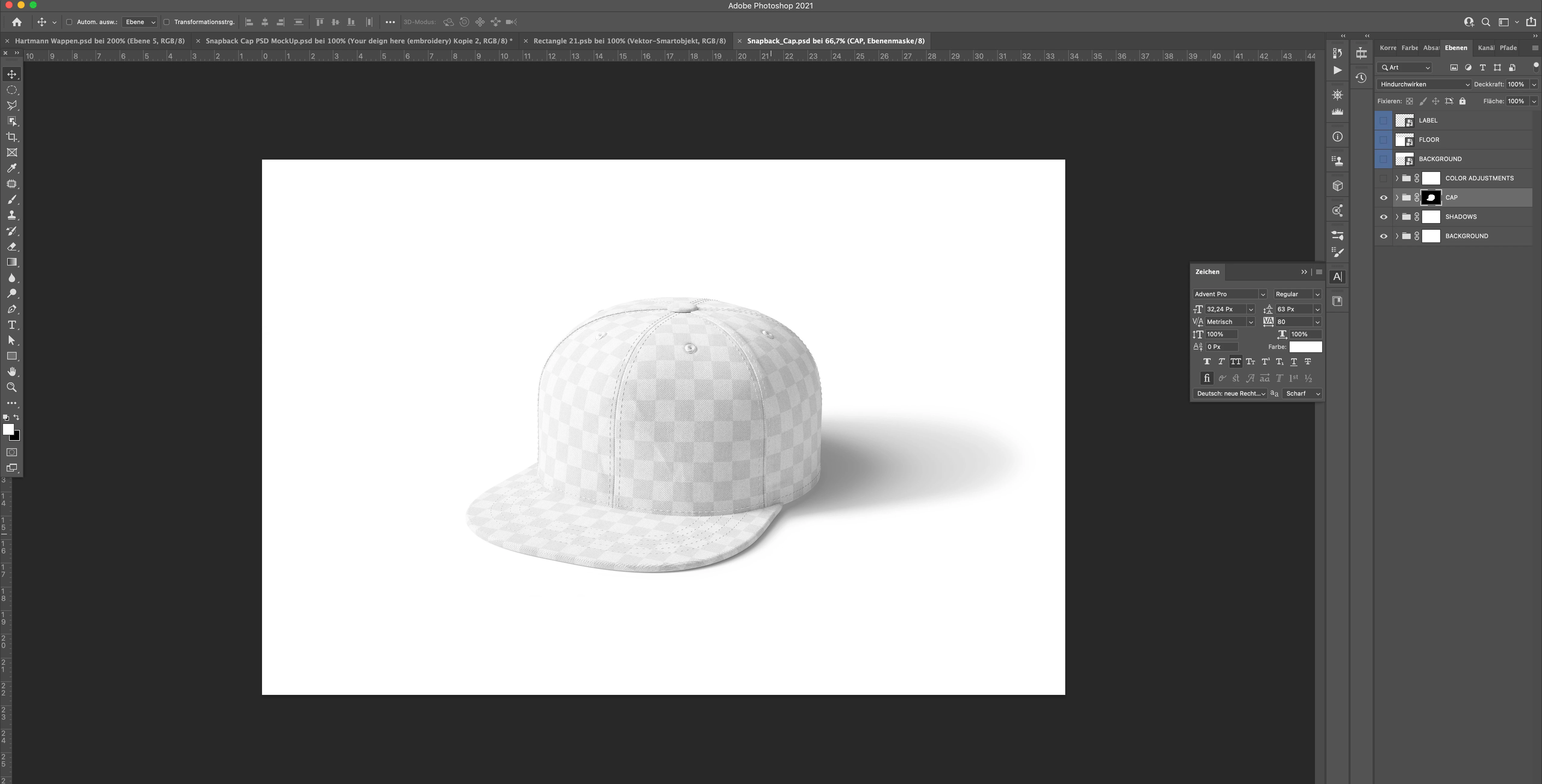Click the Home button in the options bar
Image resolution: width=1542 pixels, height=784 pixels.
(x=17, y=22)
